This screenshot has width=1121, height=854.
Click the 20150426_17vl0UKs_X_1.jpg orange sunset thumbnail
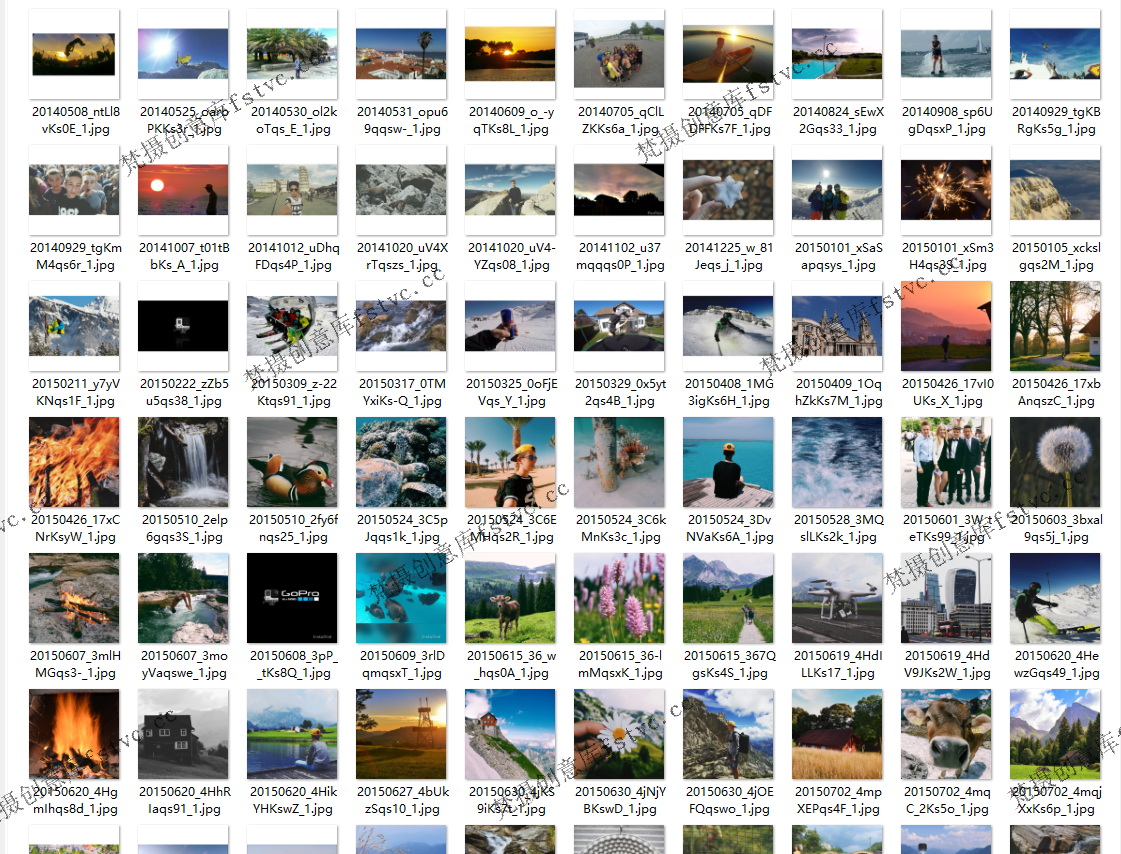point(946,326)
